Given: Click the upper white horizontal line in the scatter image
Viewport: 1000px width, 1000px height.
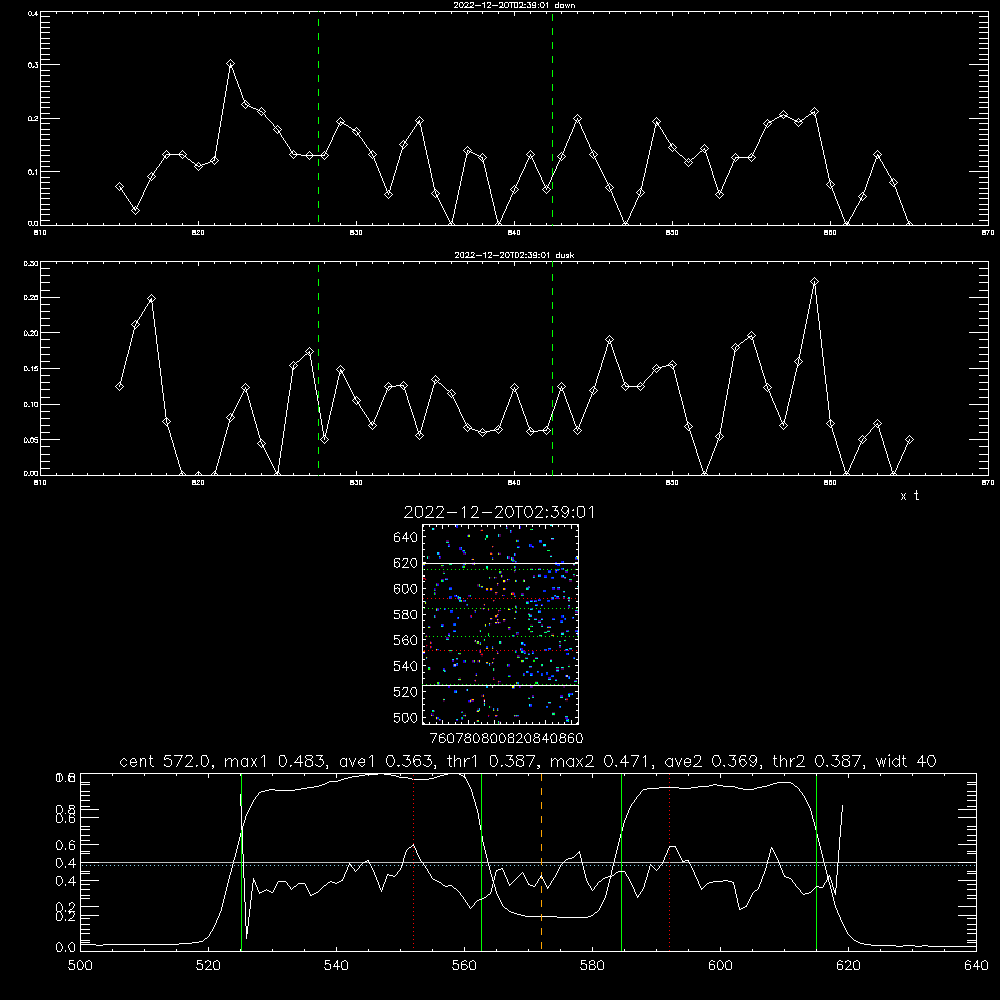Looking at the screenshot, I should click(501, 563).
